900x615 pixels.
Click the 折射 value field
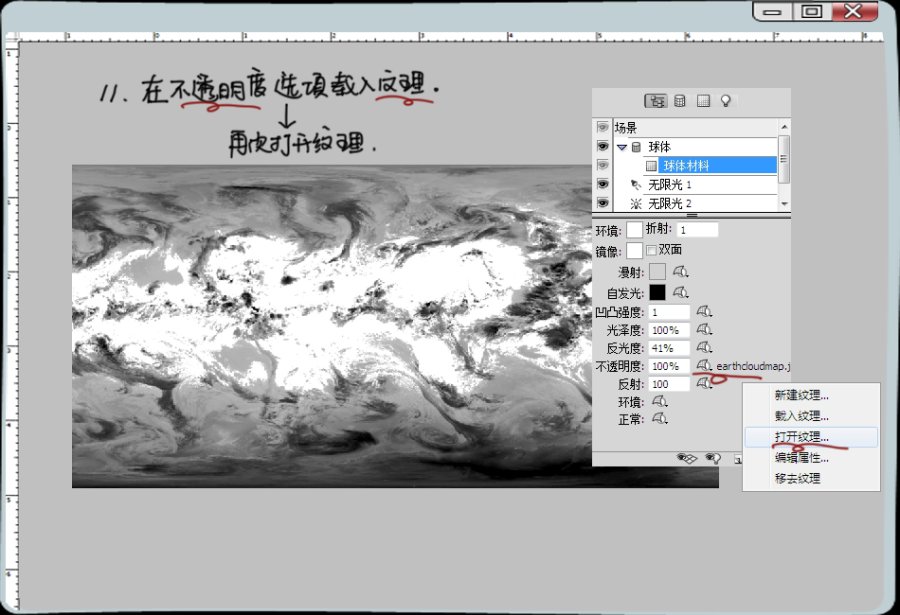pyautogui.click(x=697, y=230)
